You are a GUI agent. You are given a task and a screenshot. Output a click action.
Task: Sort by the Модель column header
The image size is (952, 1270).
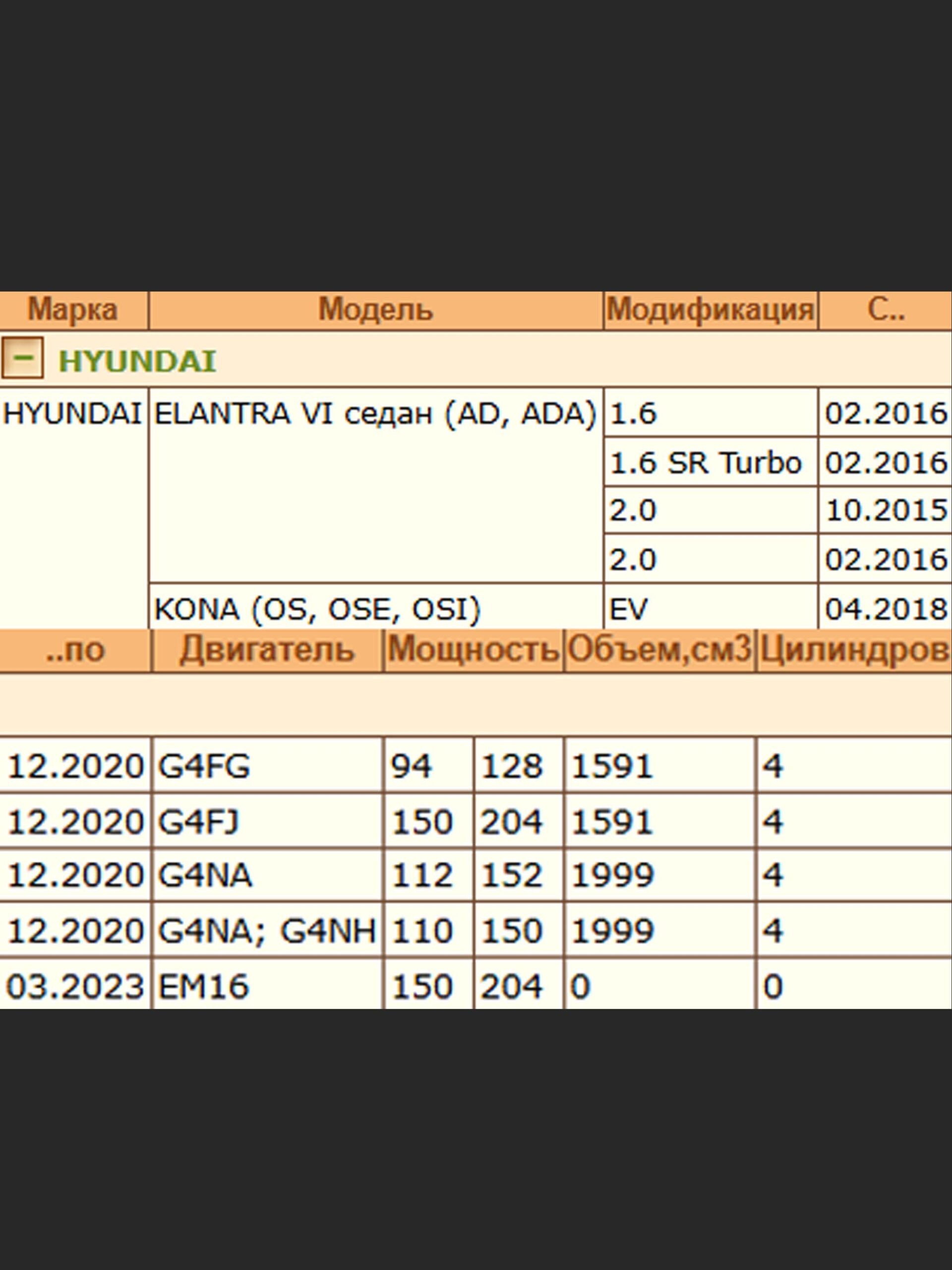[x=375, y=310]
